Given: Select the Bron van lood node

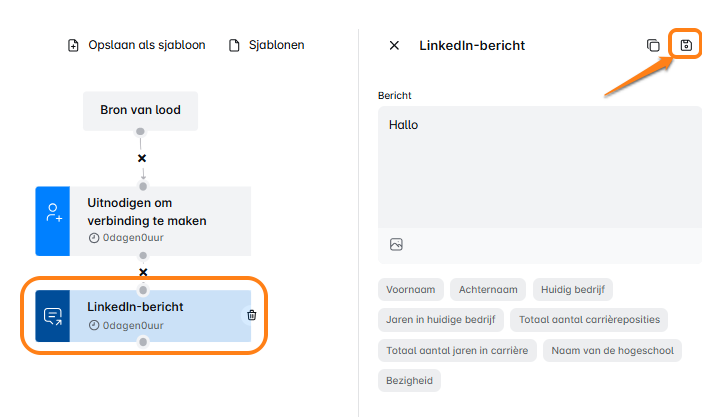Looking at the screenshot, I should [x=141, y=110].
